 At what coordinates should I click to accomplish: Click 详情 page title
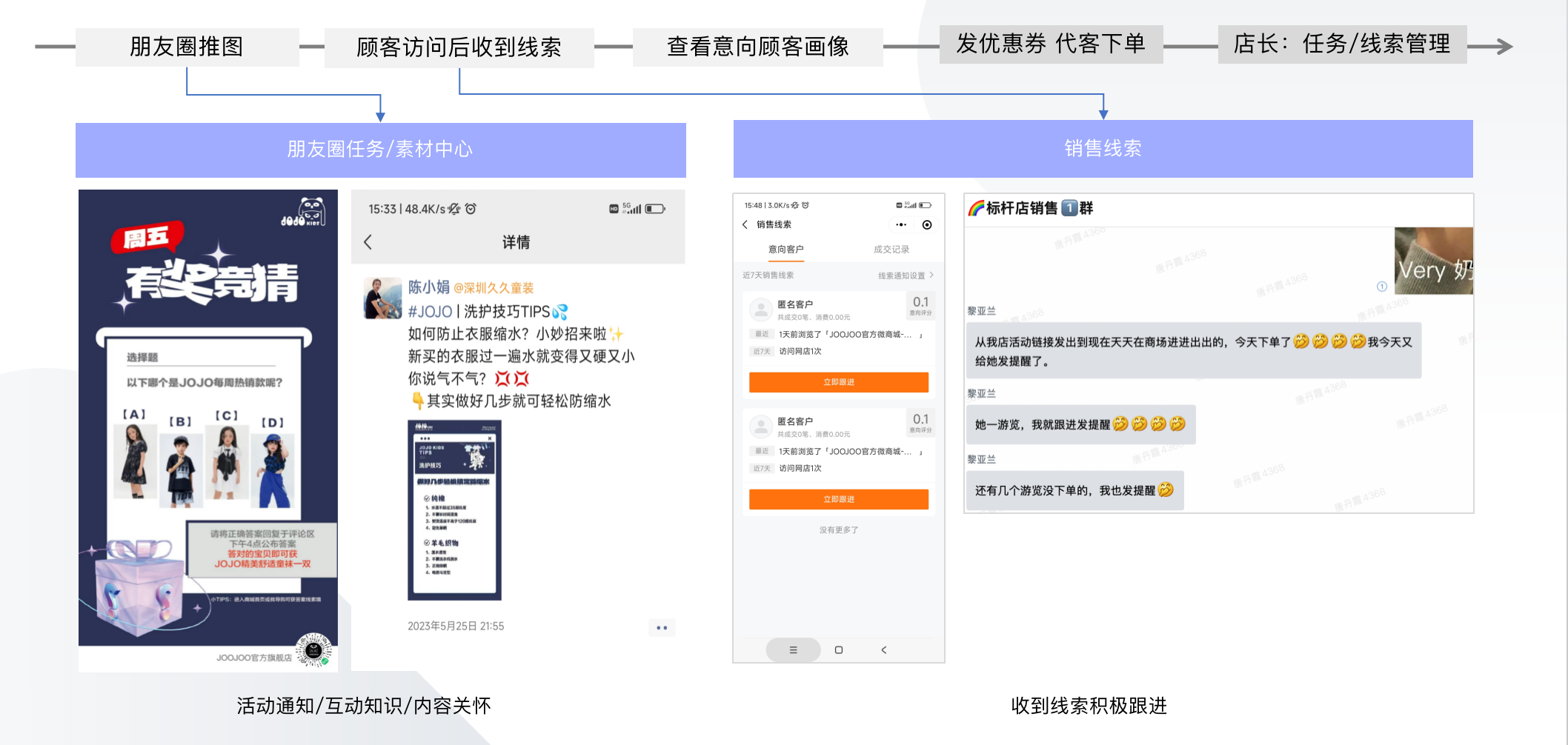(516, 242)
